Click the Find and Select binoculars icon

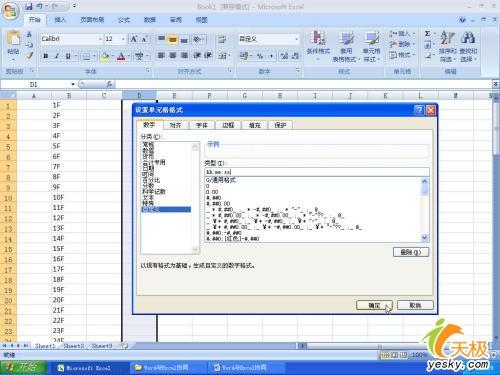point(468,37)
